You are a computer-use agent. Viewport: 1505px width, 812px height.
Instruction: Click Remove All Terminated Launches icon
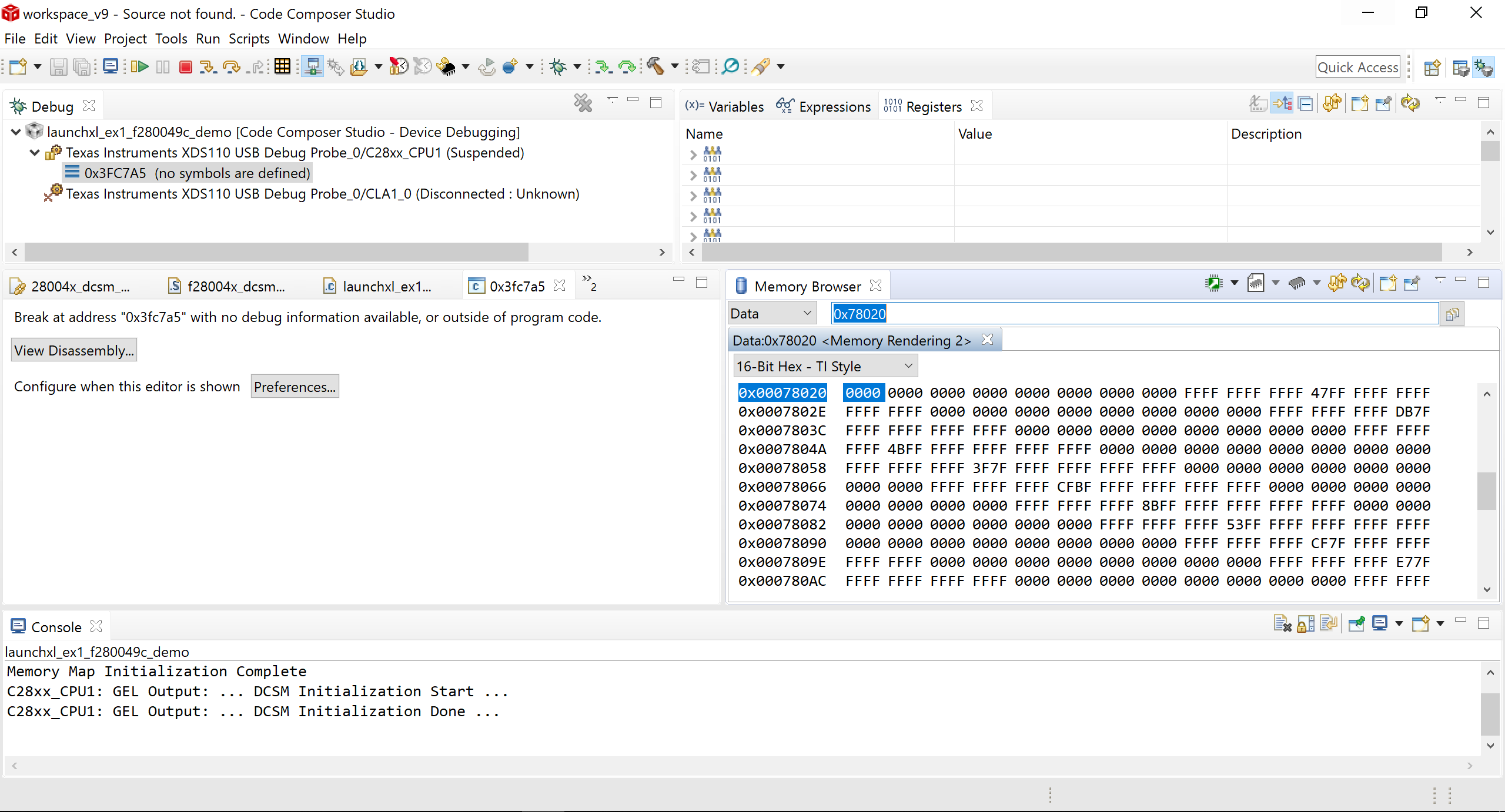point(583,103)
